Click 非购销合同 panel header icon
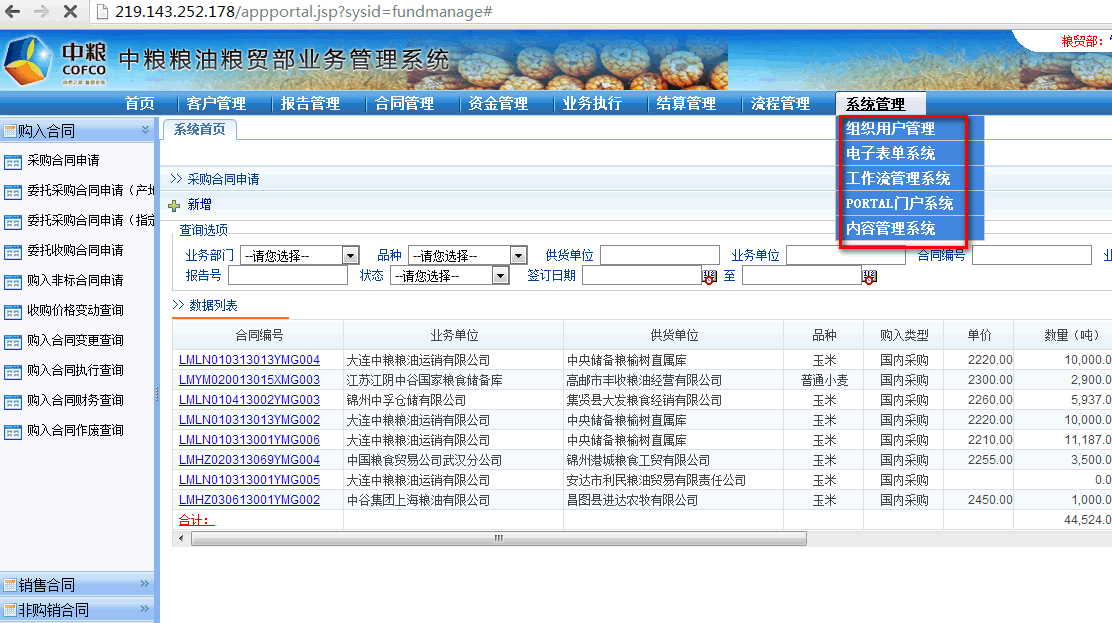 click(x=10, y=610)
